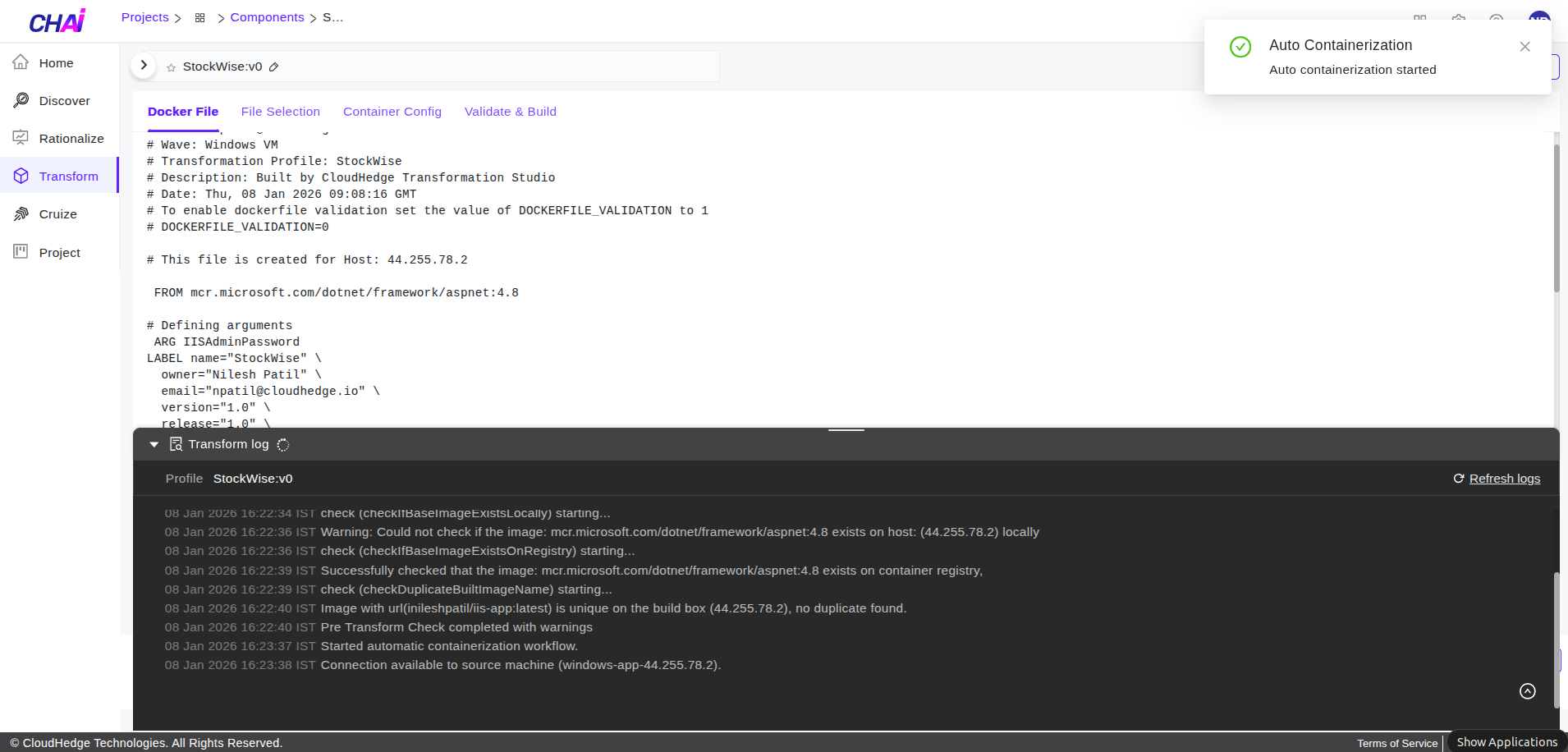1568x752 pixels.
Task: Click the Transform cube icon
Action: click(21, 176)
